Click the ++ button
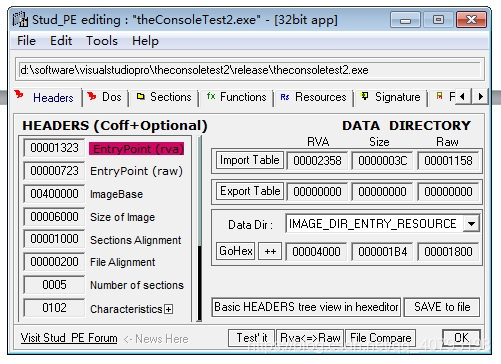 click(270, 251)
